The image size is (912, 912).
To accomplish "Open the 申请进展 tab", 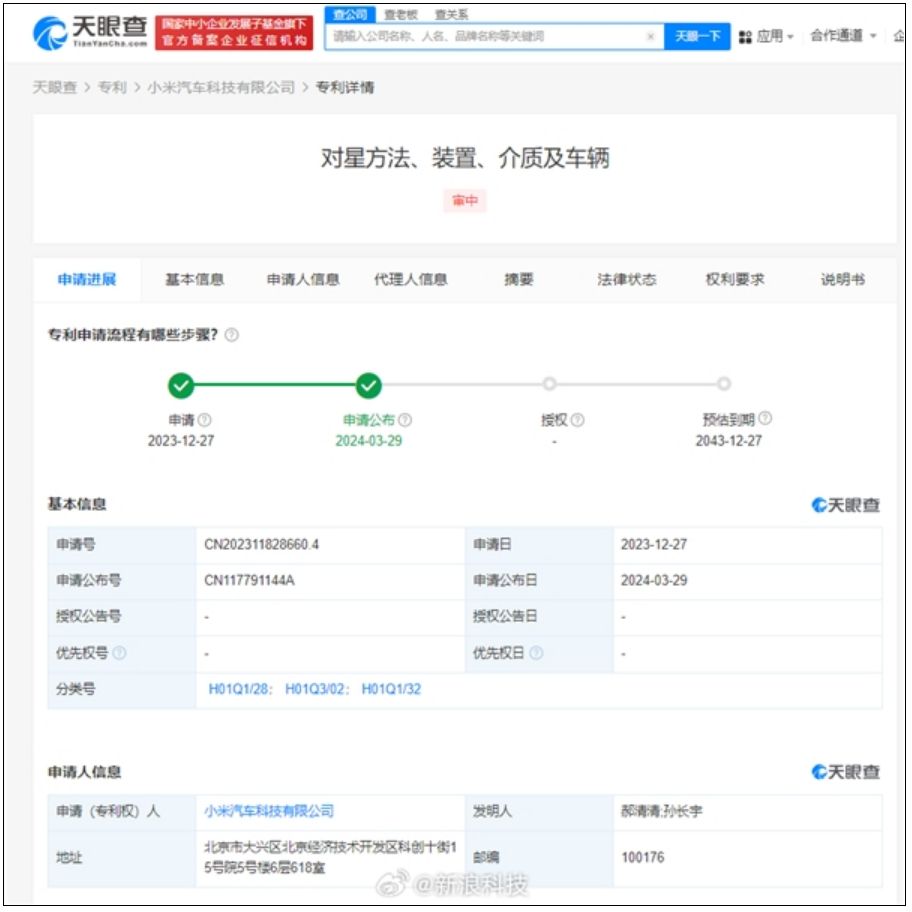I will pyautogui.click(x=87, y=280).
